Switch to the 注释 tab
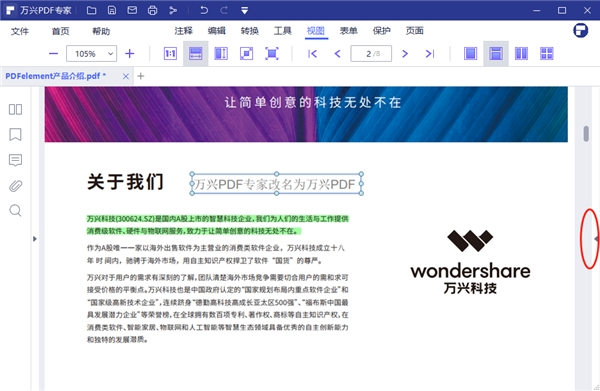This screenshot has width=600, height=391. (x=184, y=31)
